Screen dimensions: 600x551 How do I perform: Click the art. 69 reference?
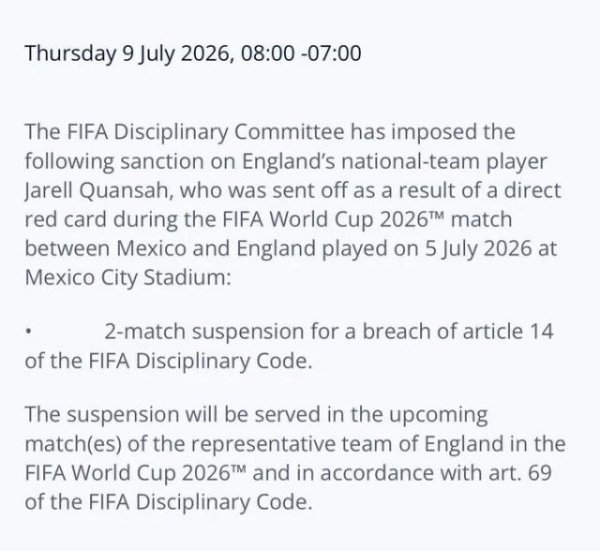(520, 473)
